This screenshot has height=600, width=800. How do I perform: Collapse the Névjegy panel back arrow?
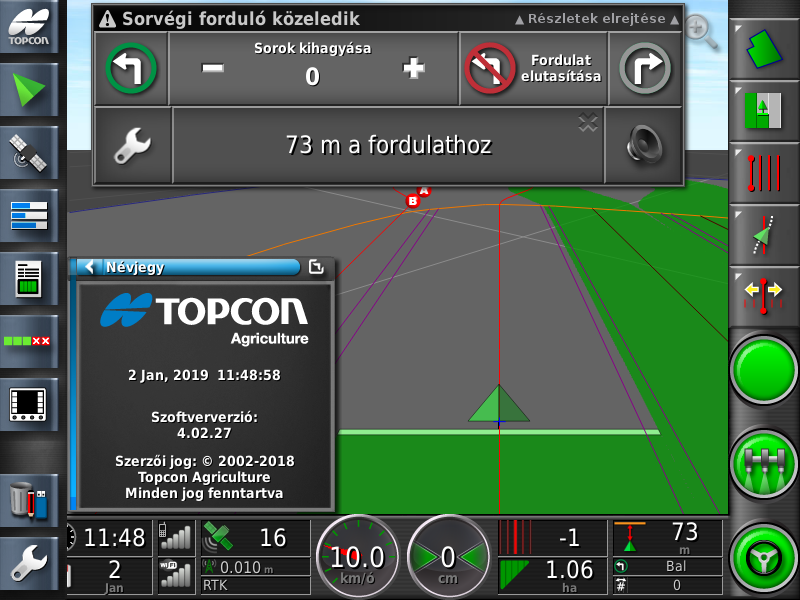click(x=89, y=267)
